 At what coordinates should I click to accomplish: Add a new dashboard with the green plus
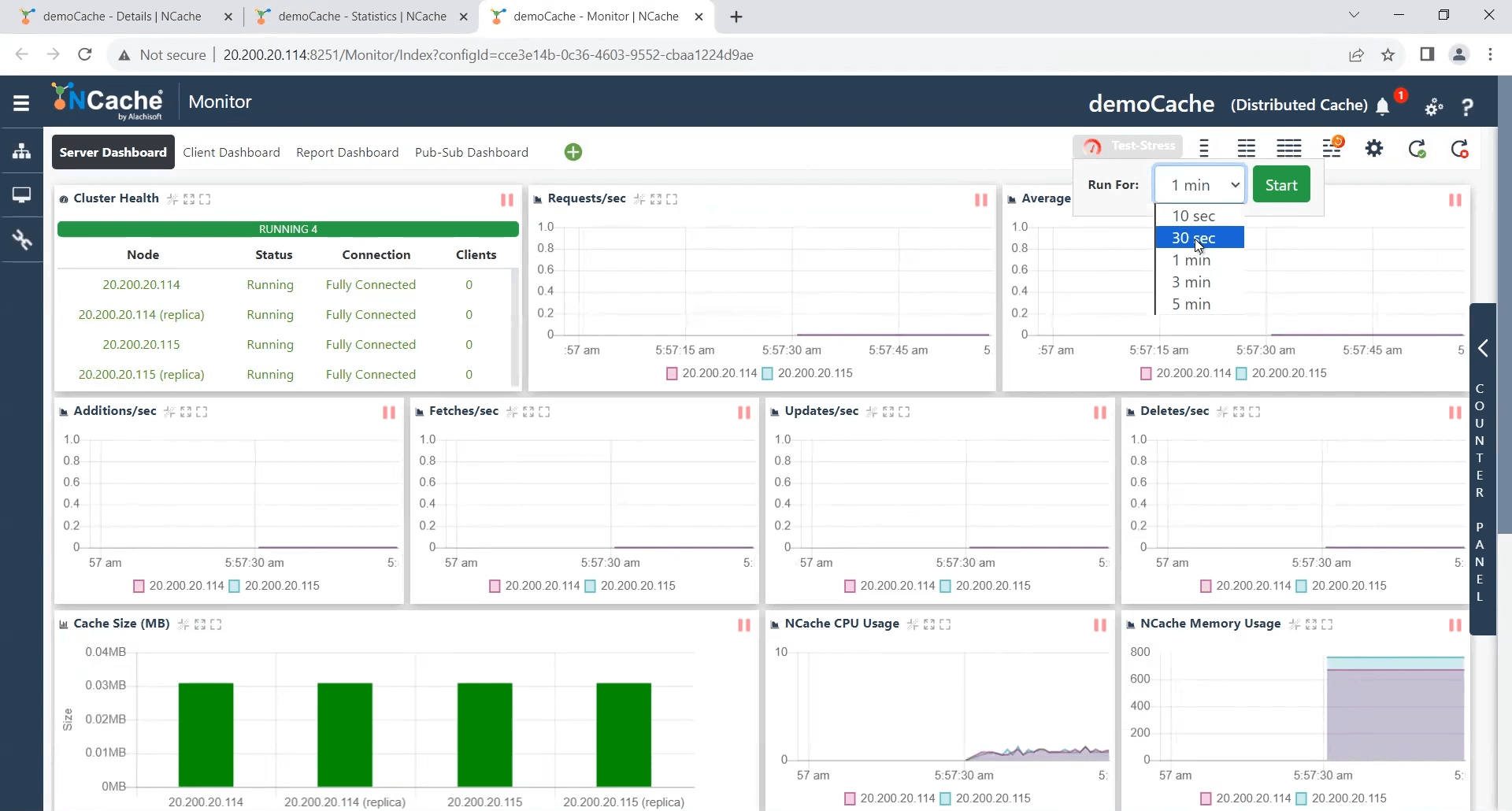(x=573, y=152)
